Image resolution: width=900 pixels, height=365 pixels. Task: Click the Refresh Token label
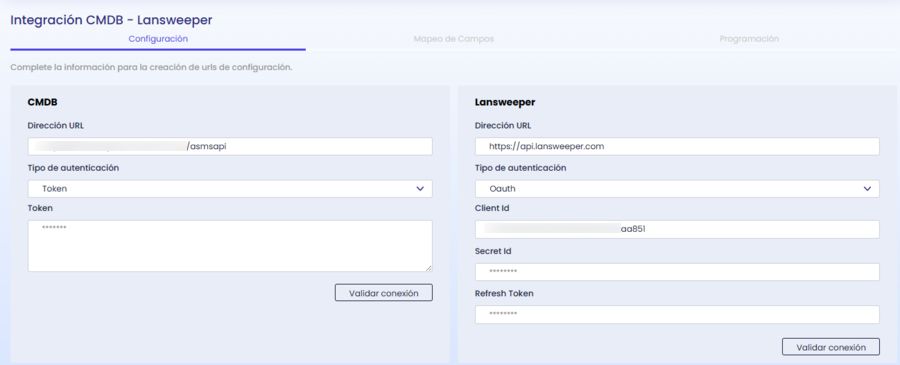coord(504,293)
